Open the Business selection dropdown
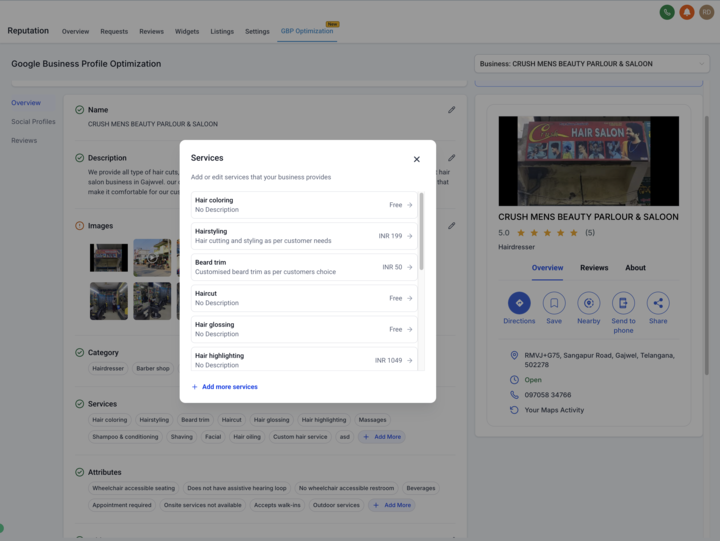The height and width of the screenshot is (541, 720). click(592, 64)
